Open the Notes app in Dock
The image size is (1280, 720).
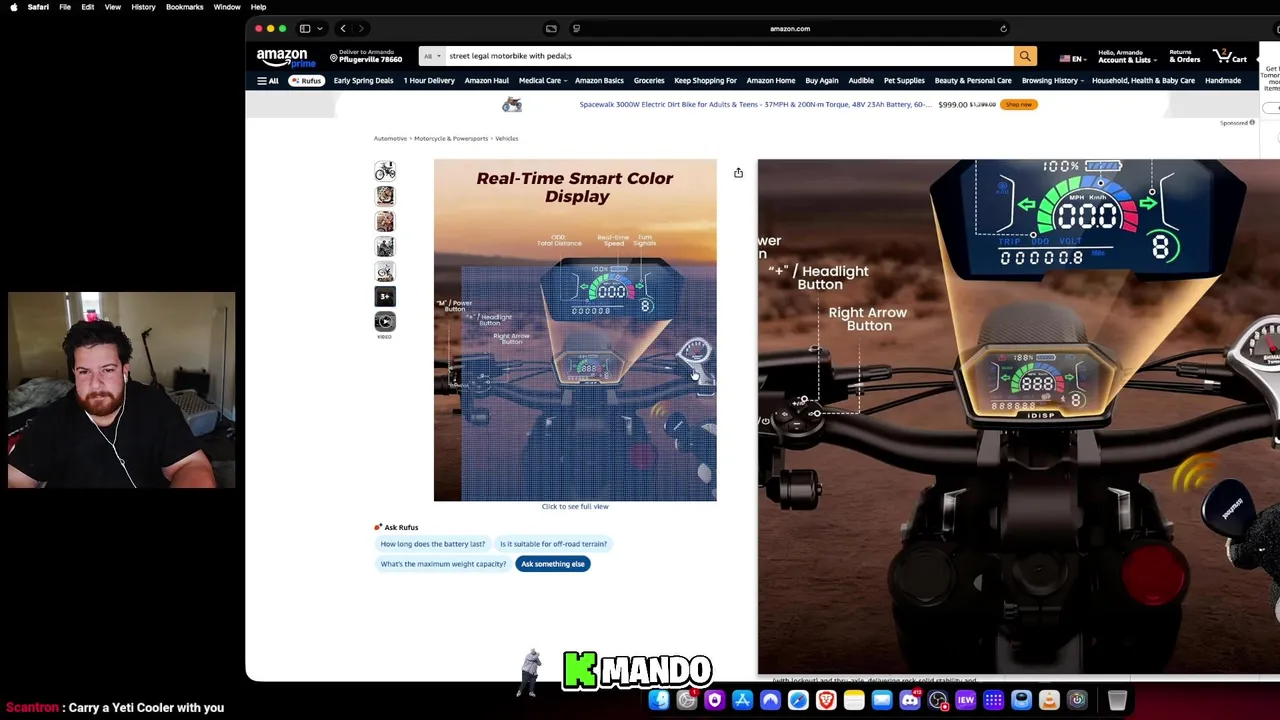(x=854, y=700)
